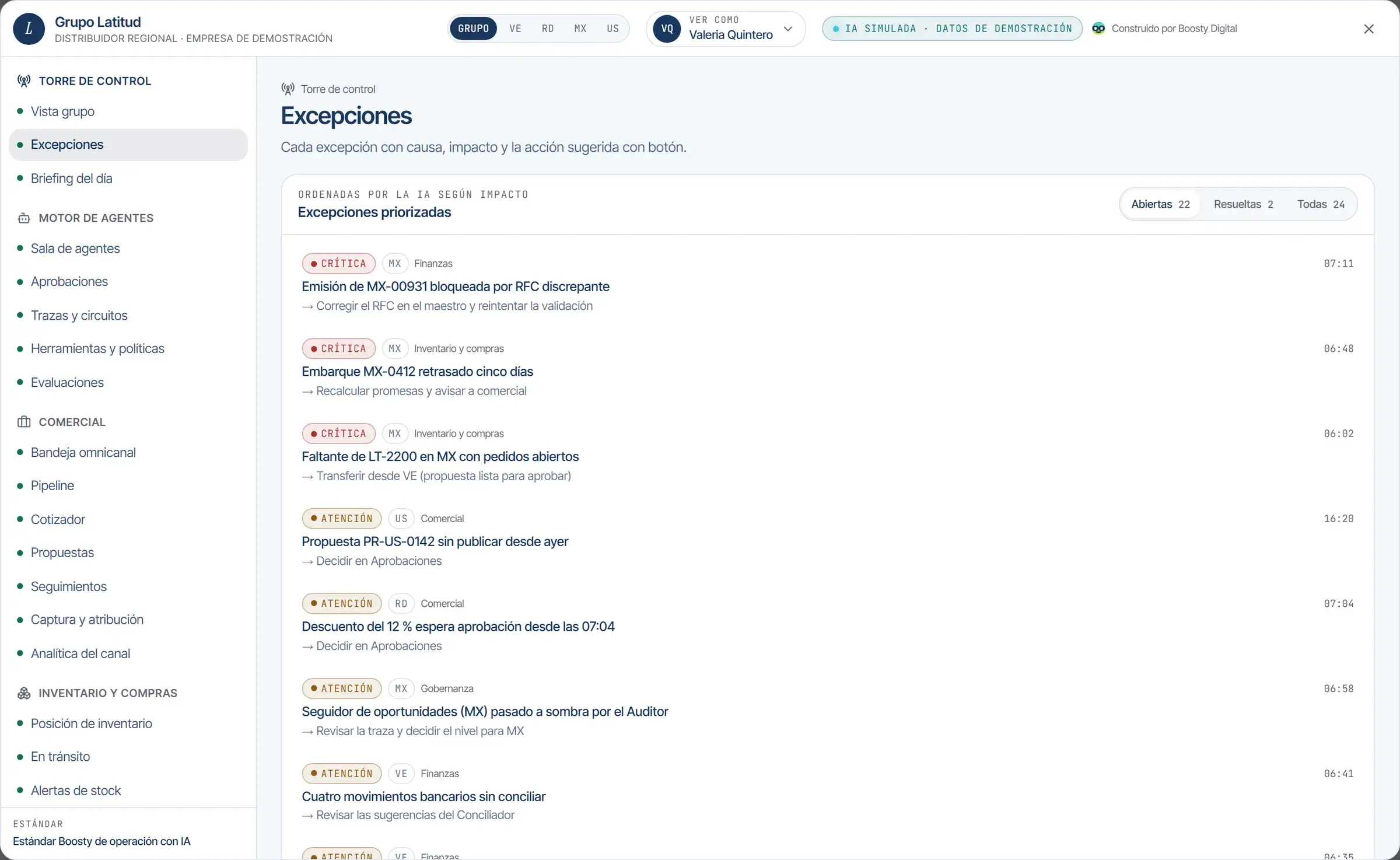Click the IA Simulada datos de demostración badge
The image size is (1400, 860).
952,29
